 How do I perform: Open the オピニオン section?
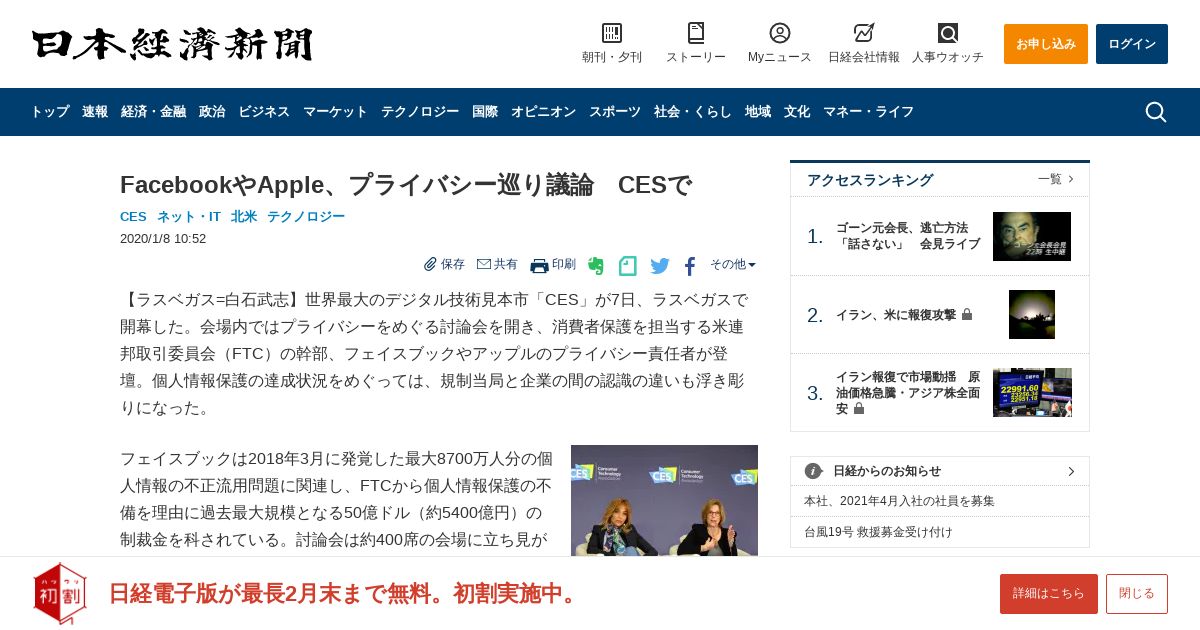click(x=543, y=112)
